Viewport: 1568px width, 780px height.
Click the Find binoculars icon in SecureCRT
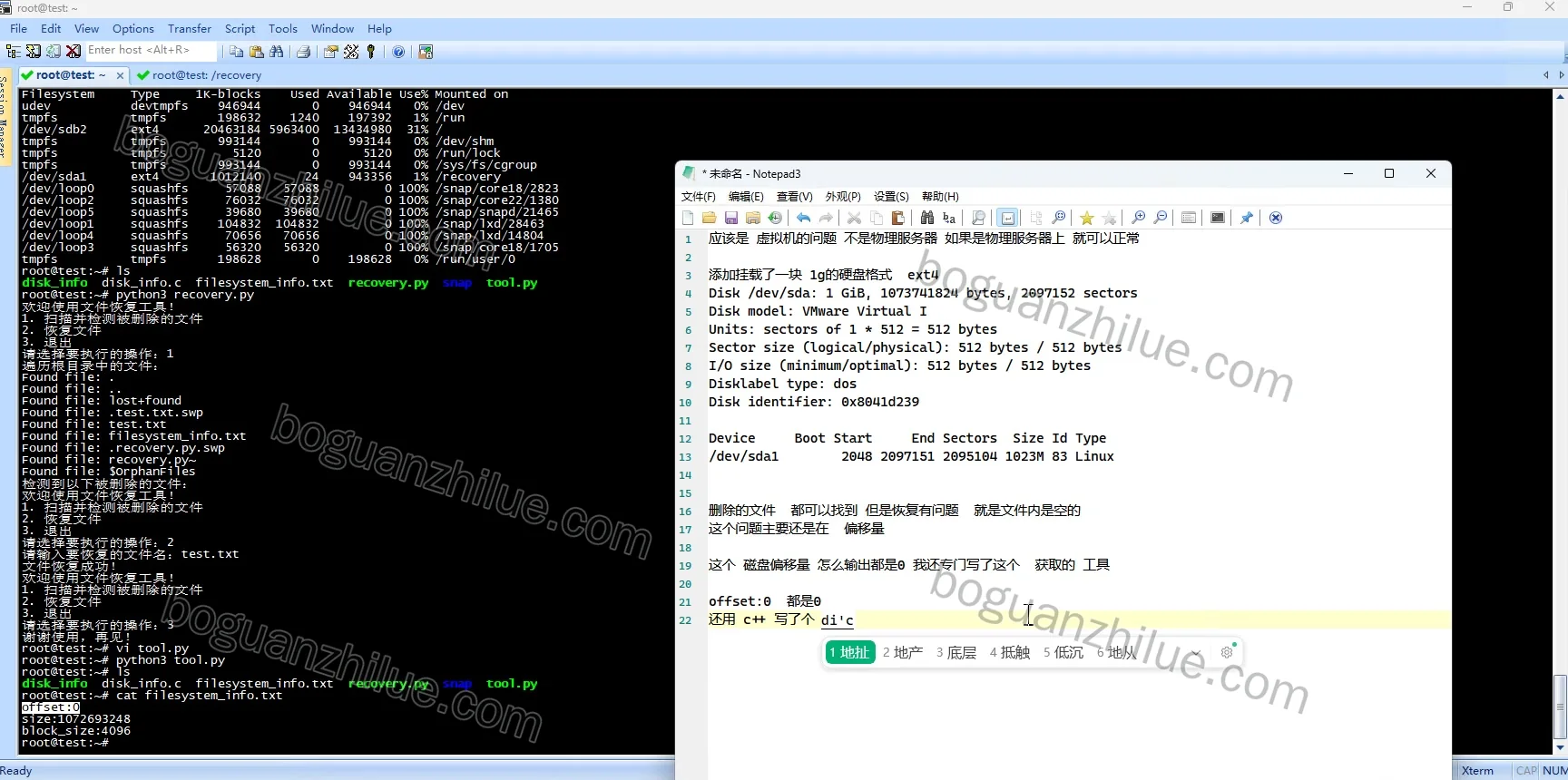tap(277, 52)
